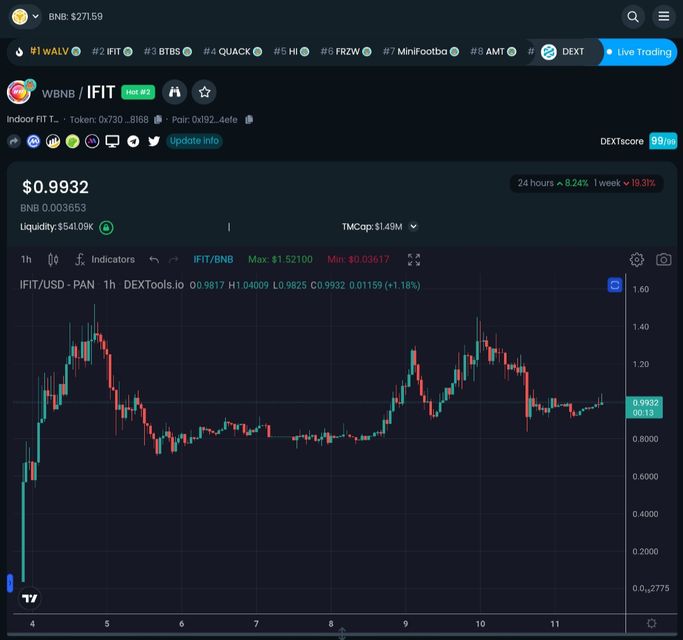Click the 1.60 price scale label
This screenshot has height=640, width=683.
(x=640, y=289)
